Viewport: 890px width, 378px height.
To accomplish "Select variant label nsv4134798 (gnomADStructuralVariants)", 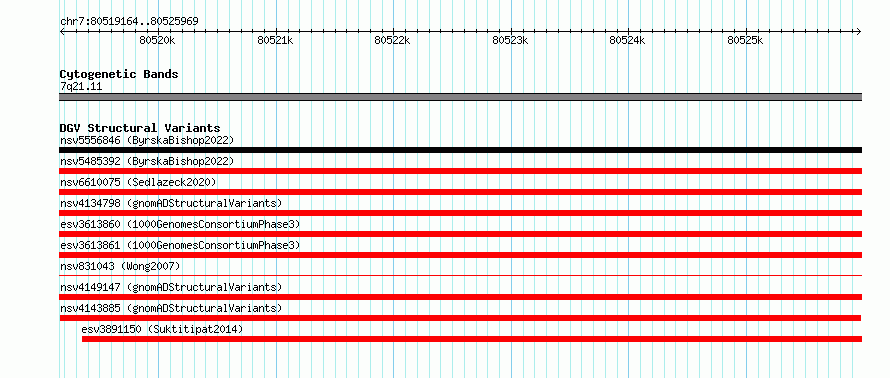I will pos(171,203).
